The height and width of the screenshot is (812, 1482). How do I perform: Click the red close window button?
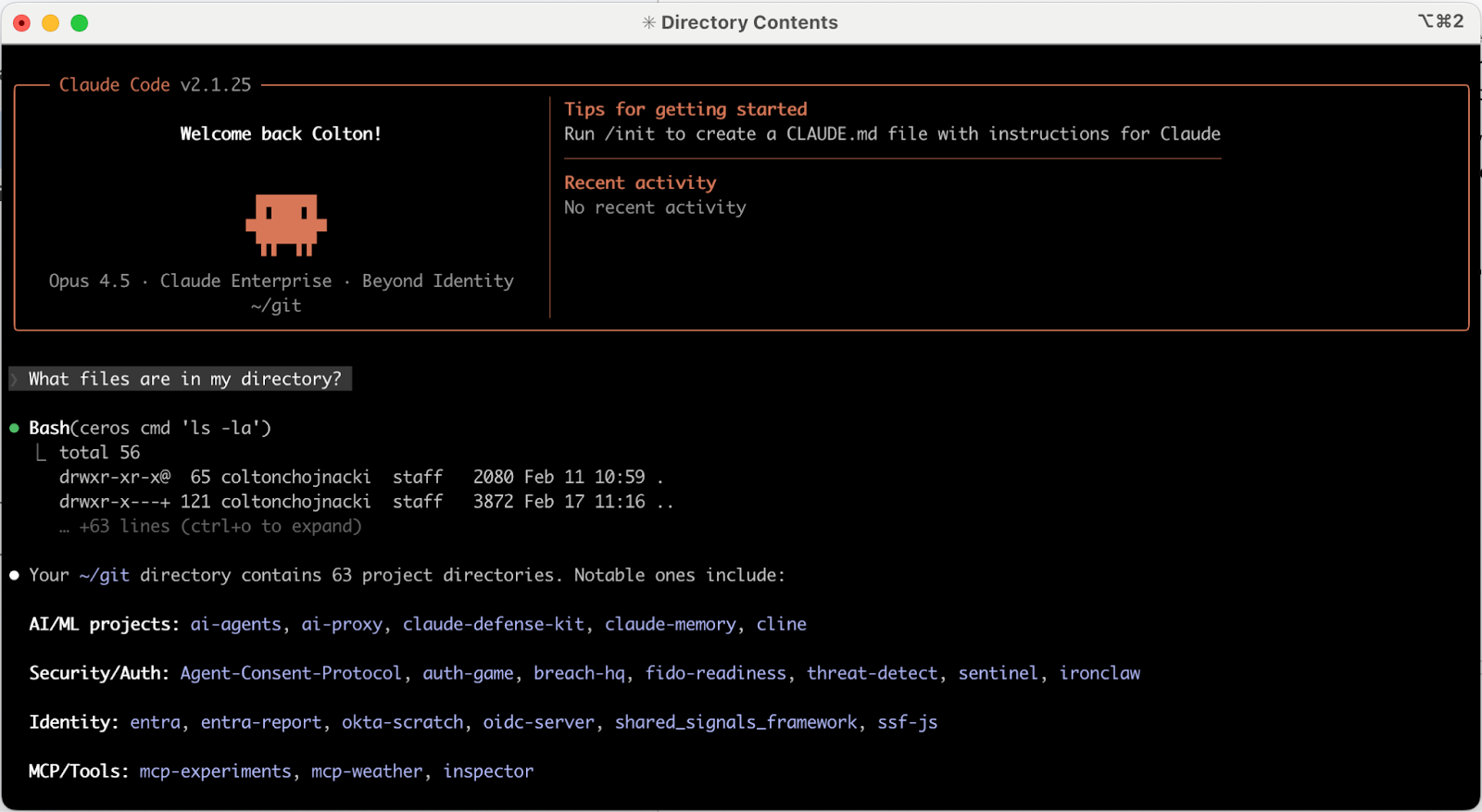(21, 22)
